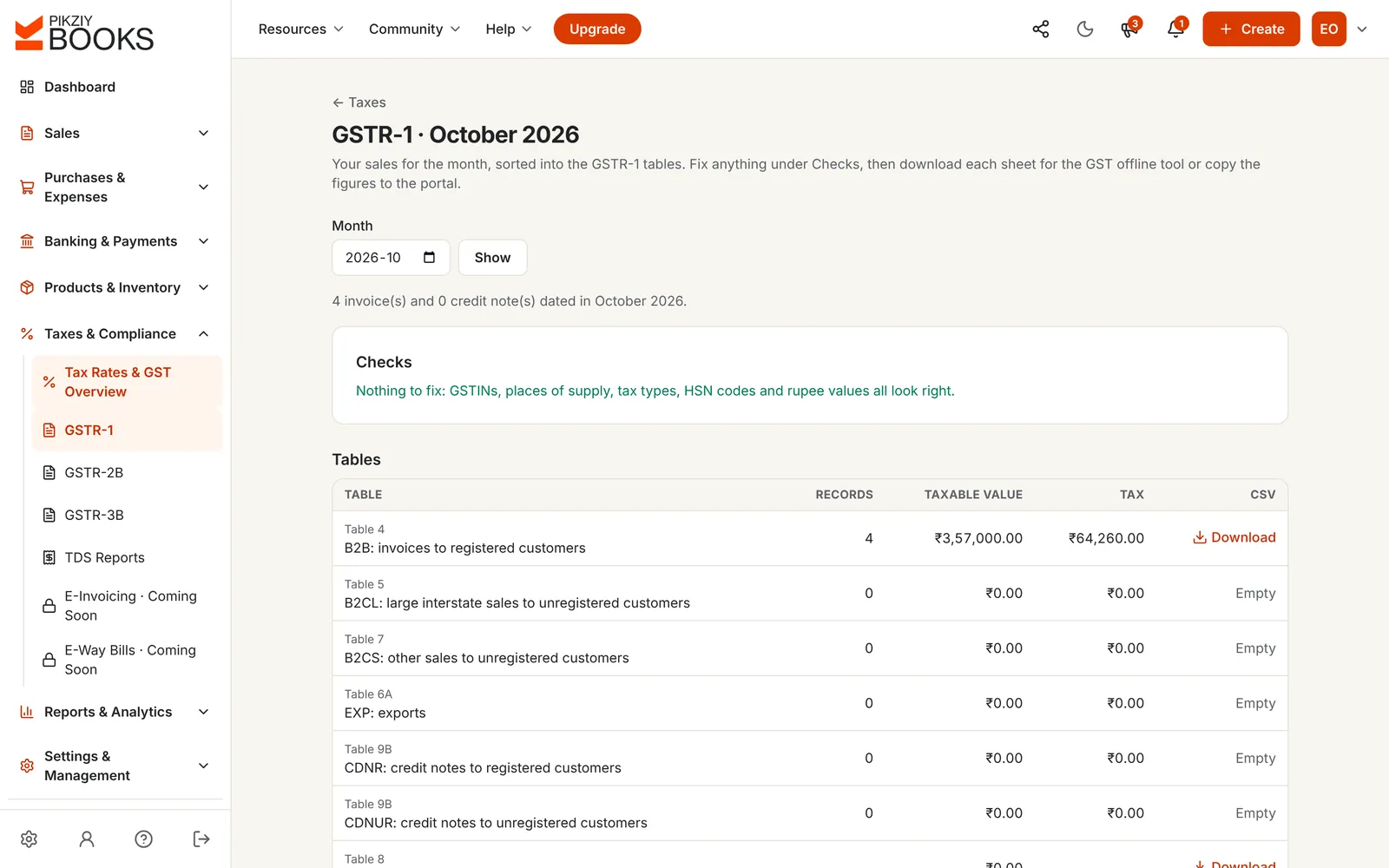Open TDS Reports
This screenshot has width=1389, height=868.
point(127,557)
